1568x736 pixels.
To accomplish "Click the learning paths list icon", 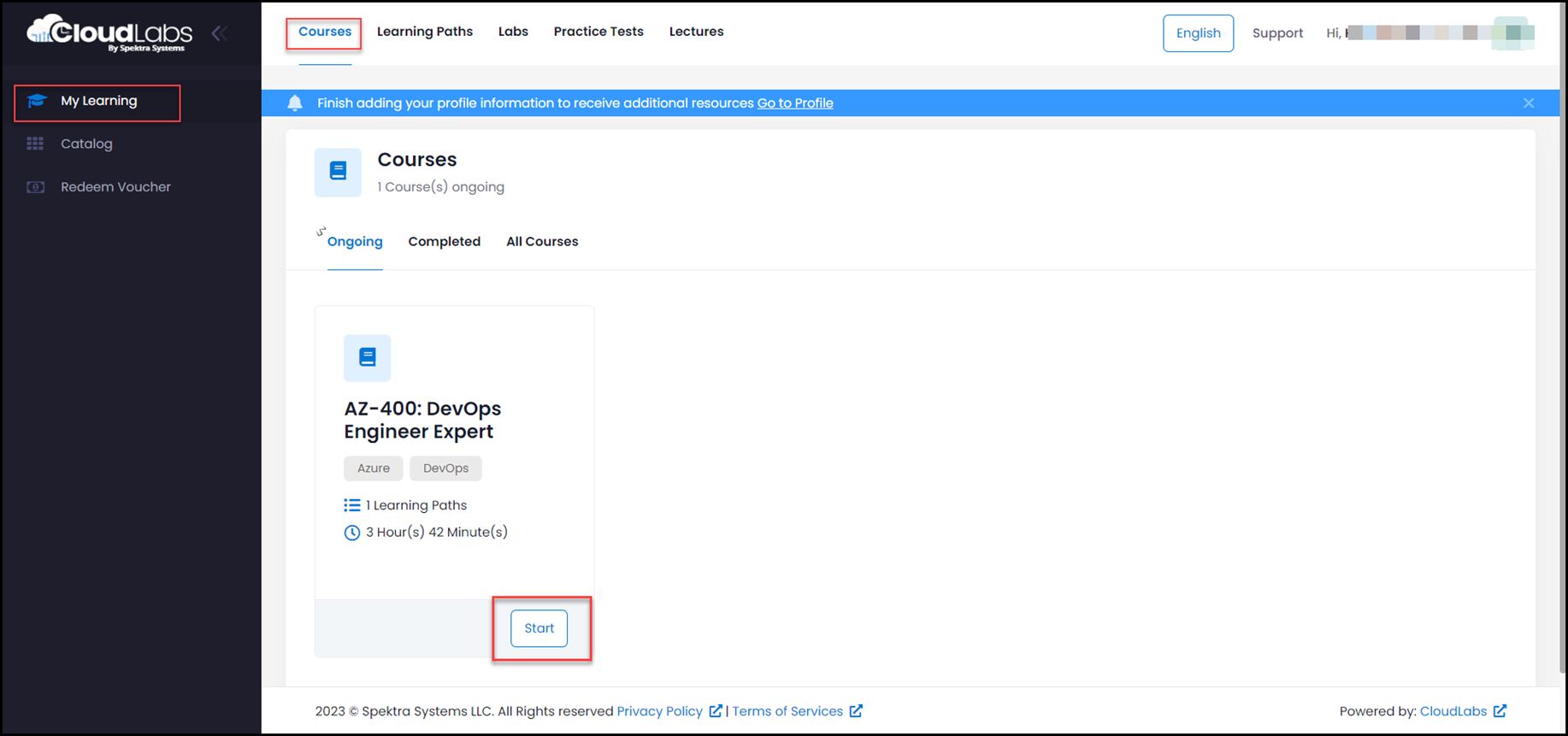I will tap(352, 505).
